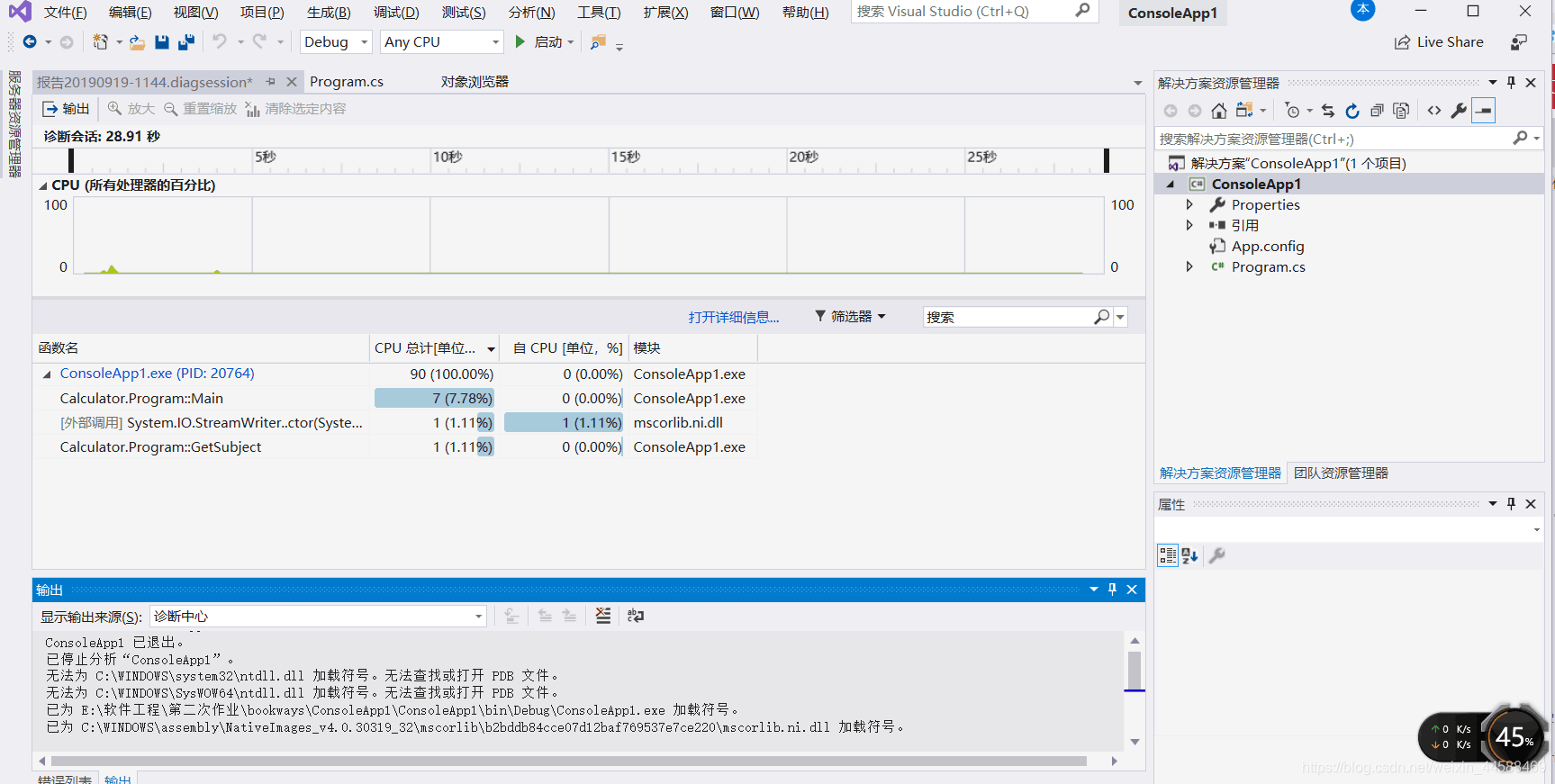Toggle categorized view in Properties panel

pyautogui.click(x=1168, y=555)
